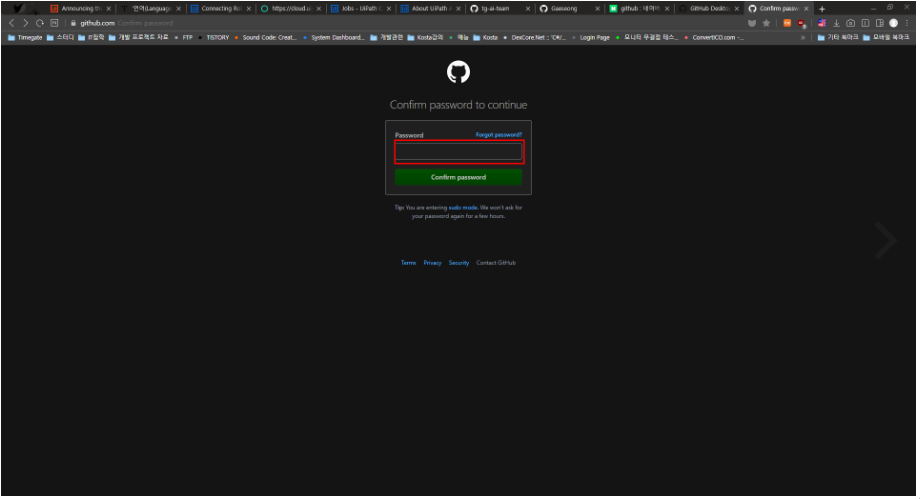The image size is (920, 499).
Task: Open the TISTORY bookmark
Action: click(214, 38)
